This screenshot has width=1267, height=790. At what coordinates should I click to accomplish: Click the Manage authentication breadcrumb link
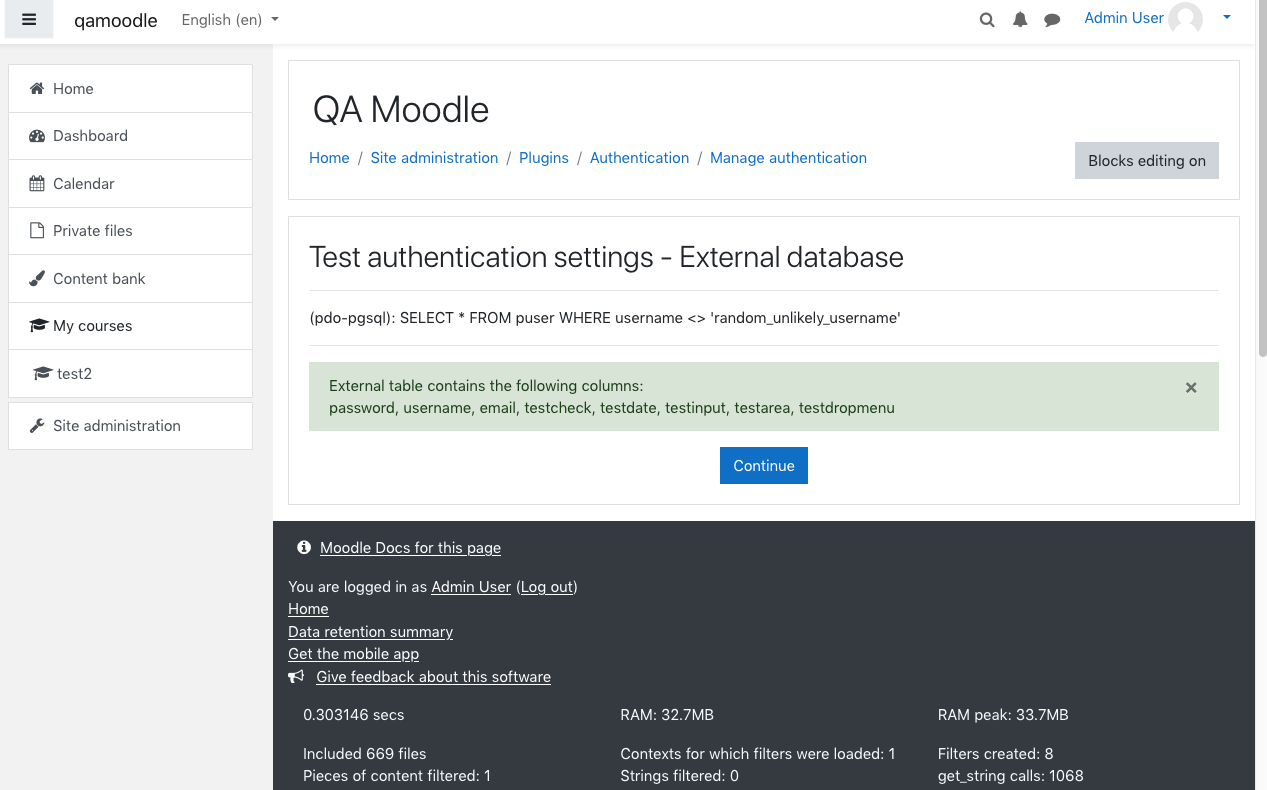tap(788, 158)
